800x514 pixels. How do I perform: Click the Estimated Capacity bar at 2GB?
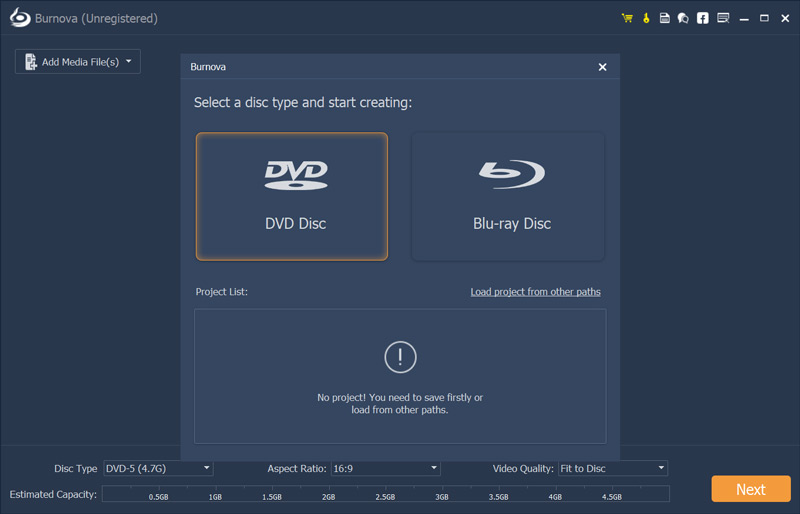pyautogui.click(x=328, y=494)
